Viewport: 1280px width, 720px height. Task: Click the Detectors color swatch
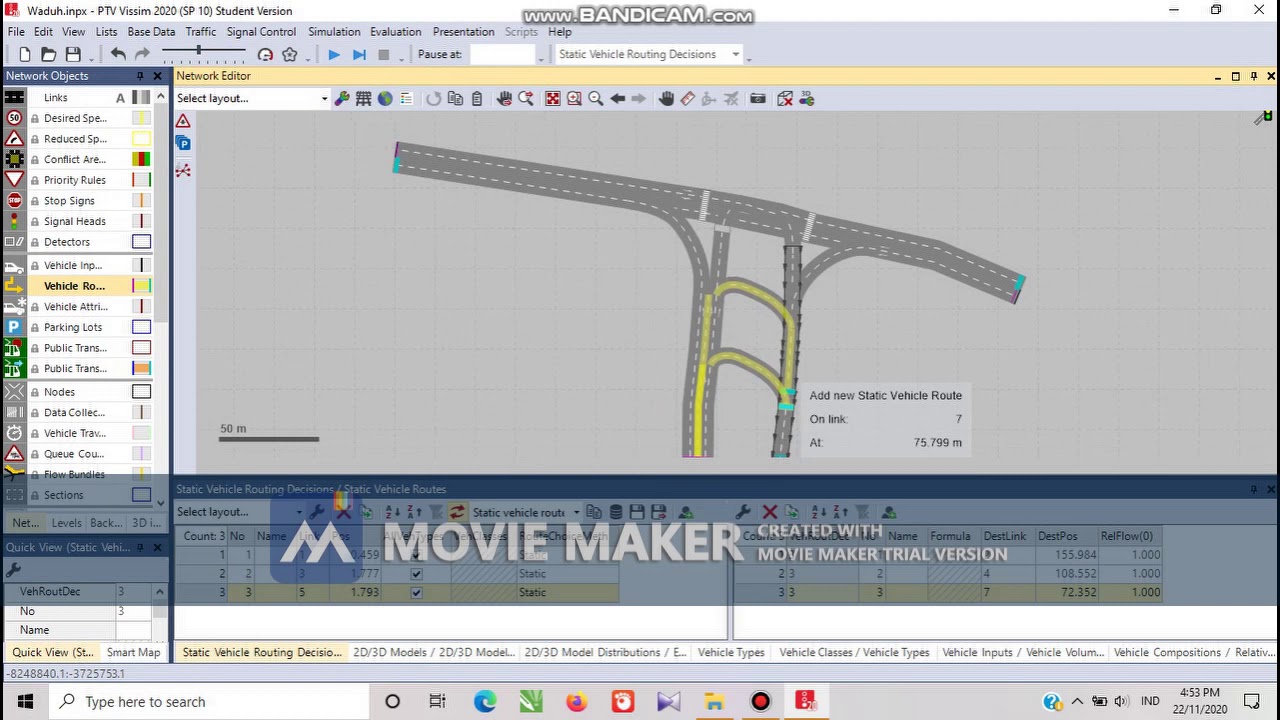click(x=142, y=242)
